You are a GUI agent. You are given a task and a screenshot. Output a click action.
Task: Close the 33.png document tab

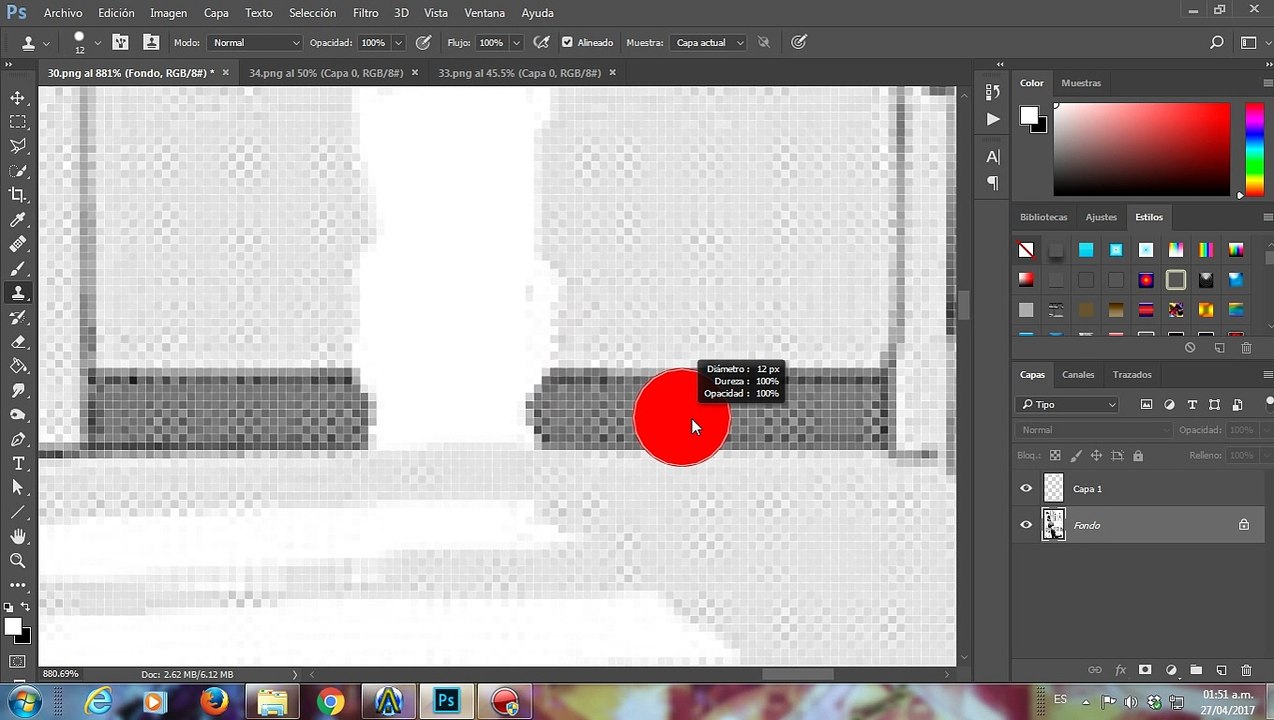pyautogui.click(x=612, y=73)
